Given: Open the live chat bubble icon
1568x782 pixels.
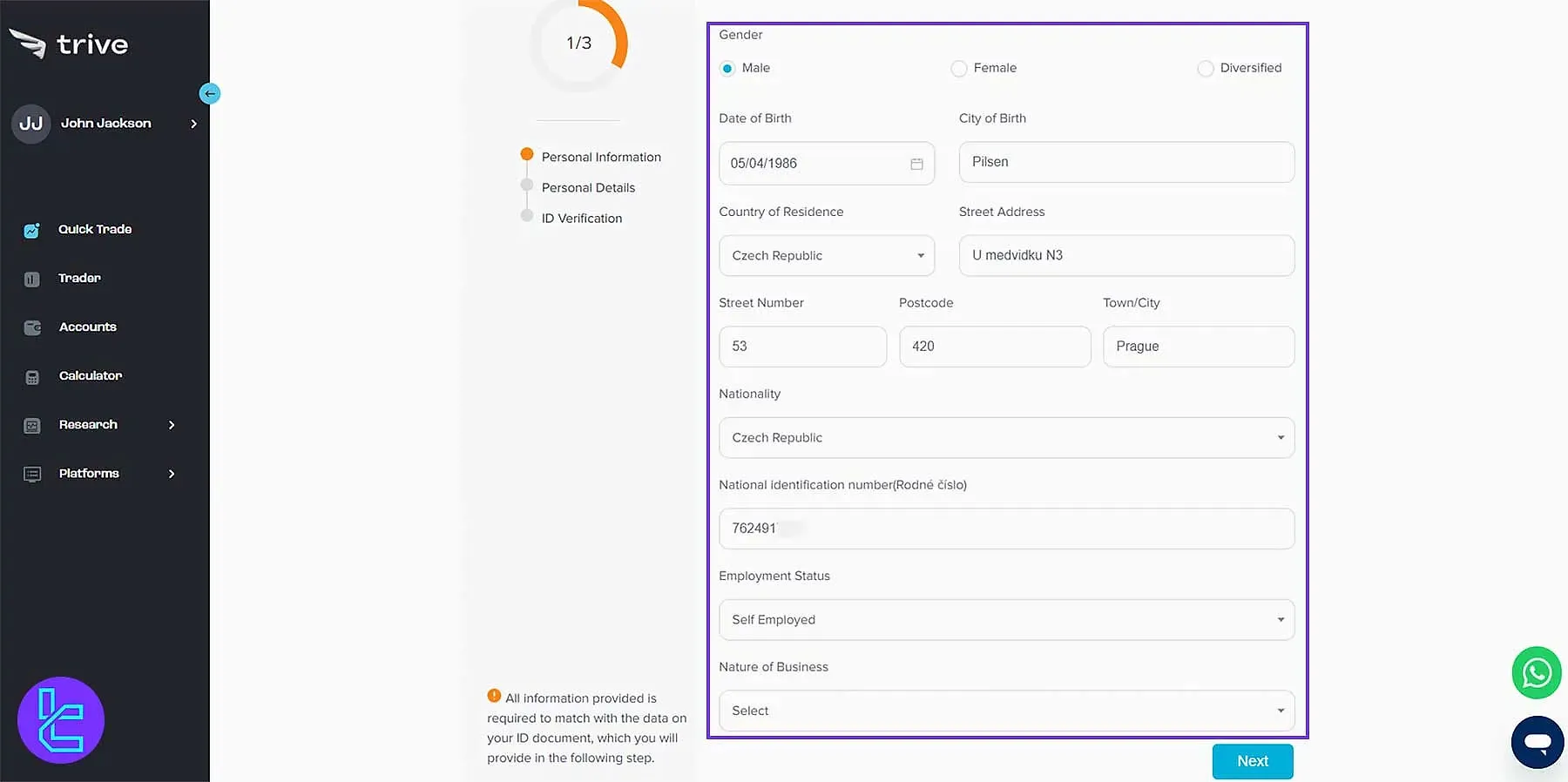Looking at the screenshot, I should [x=1538, y=742].
